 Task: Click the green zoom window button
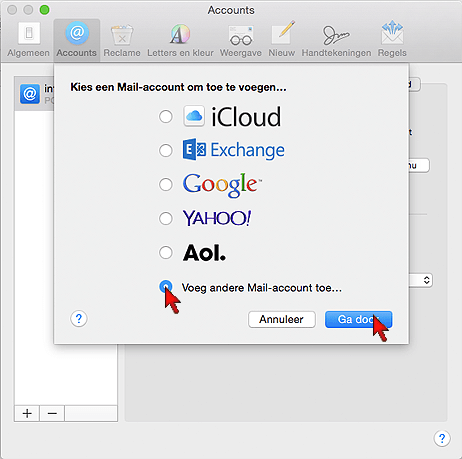44,10
